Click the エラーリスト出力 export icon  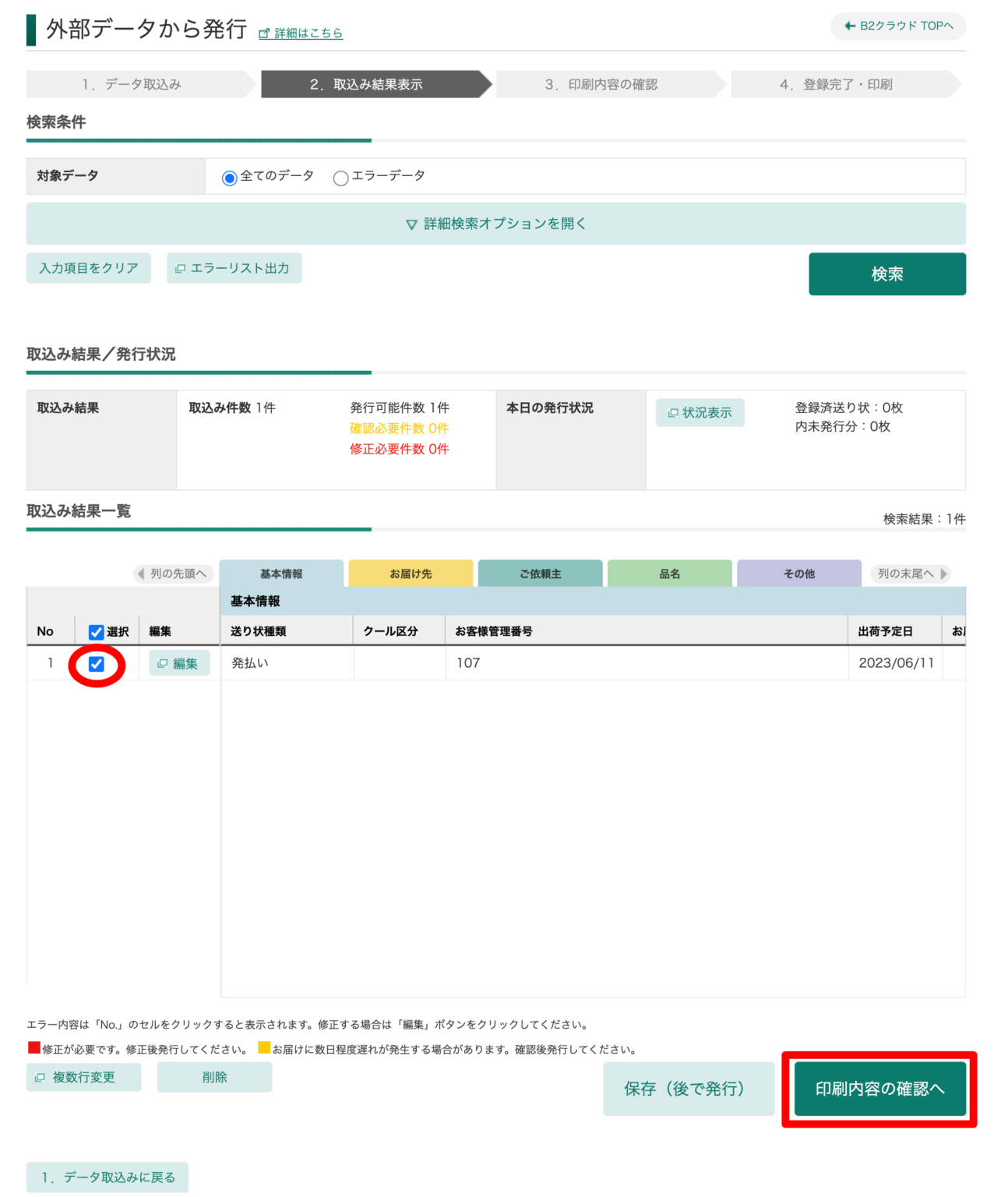[x=181, y=268]
